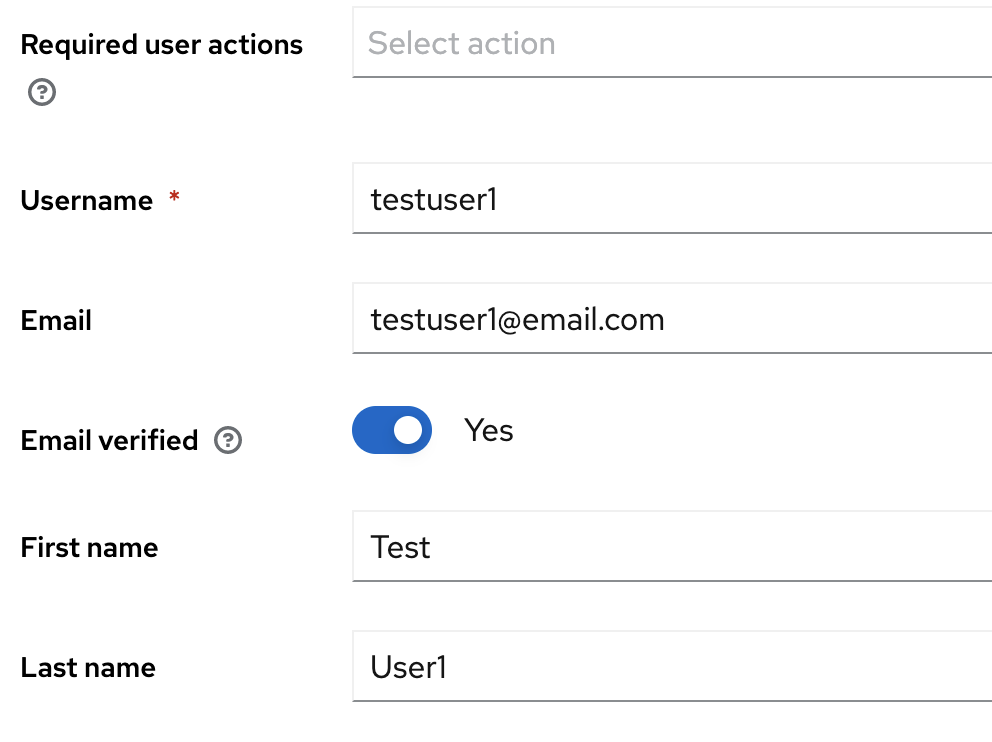Click the Email field label
The height and width of the screenshot is (742, 992).
56,320
